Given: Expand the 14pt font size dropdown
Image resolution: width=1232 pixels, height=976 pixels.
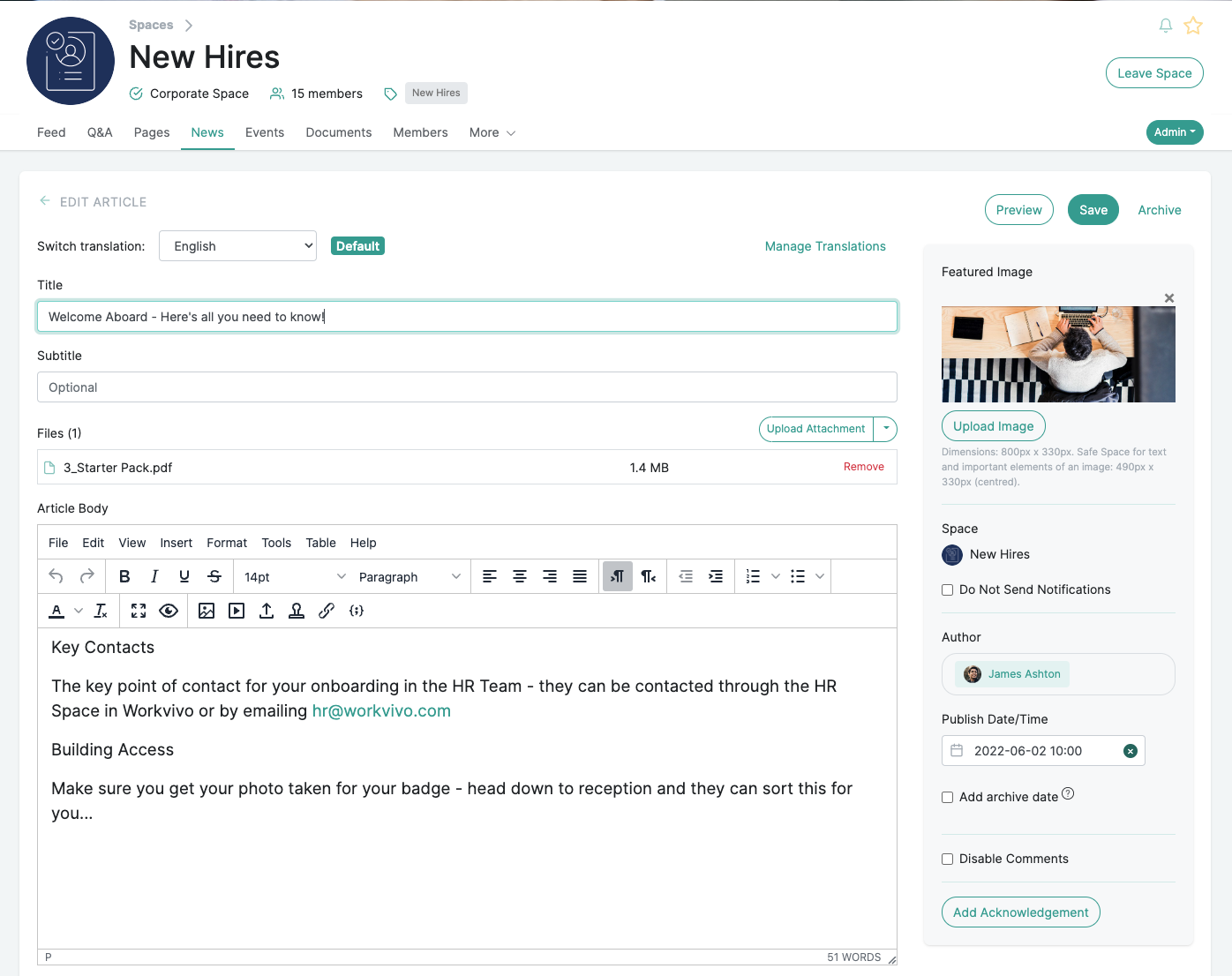Looking at the screenshot, I should (x=295, y=576).
